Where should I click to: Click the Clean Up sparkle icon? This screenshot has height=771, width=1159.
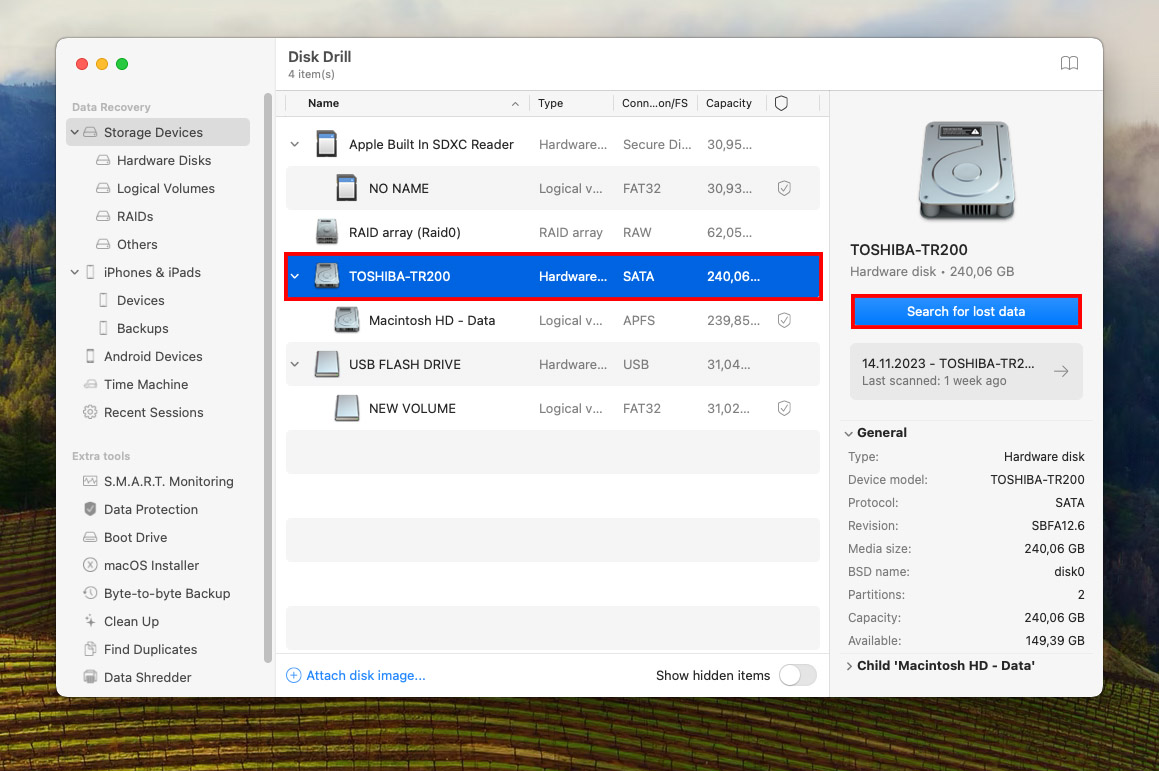click(x=90, y=622)
